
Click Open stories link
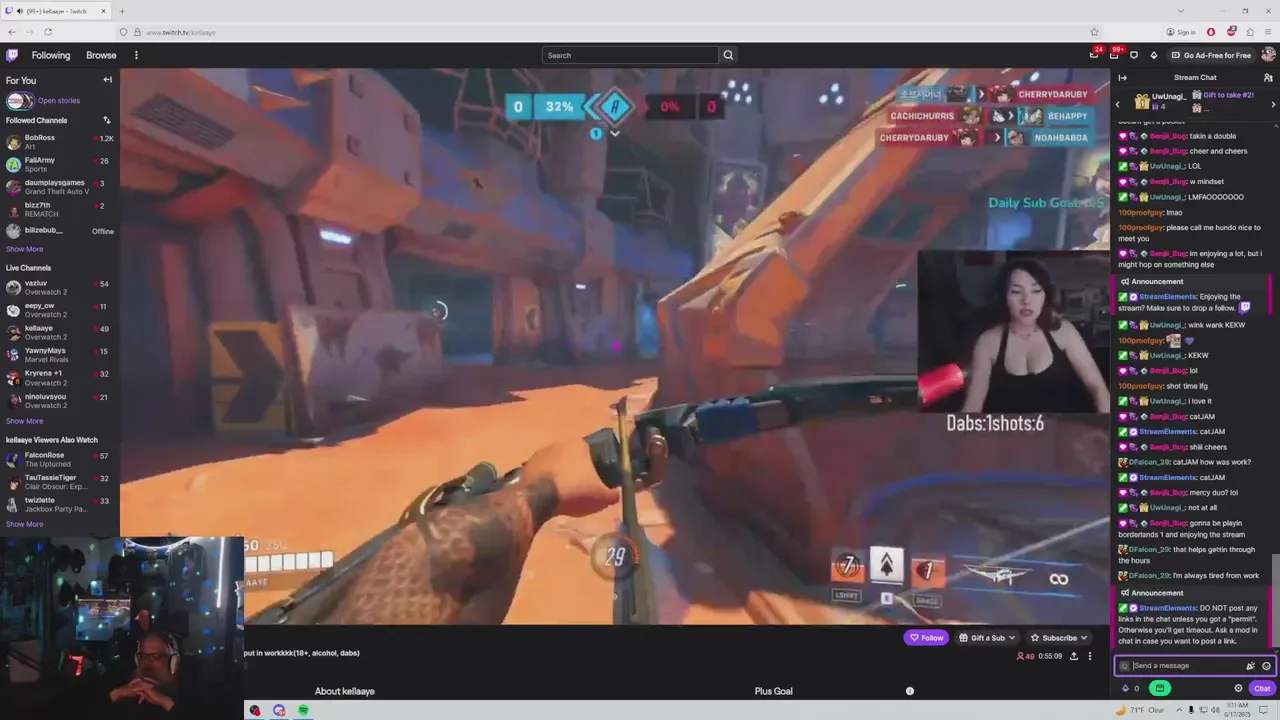click(x=59, y=100)
